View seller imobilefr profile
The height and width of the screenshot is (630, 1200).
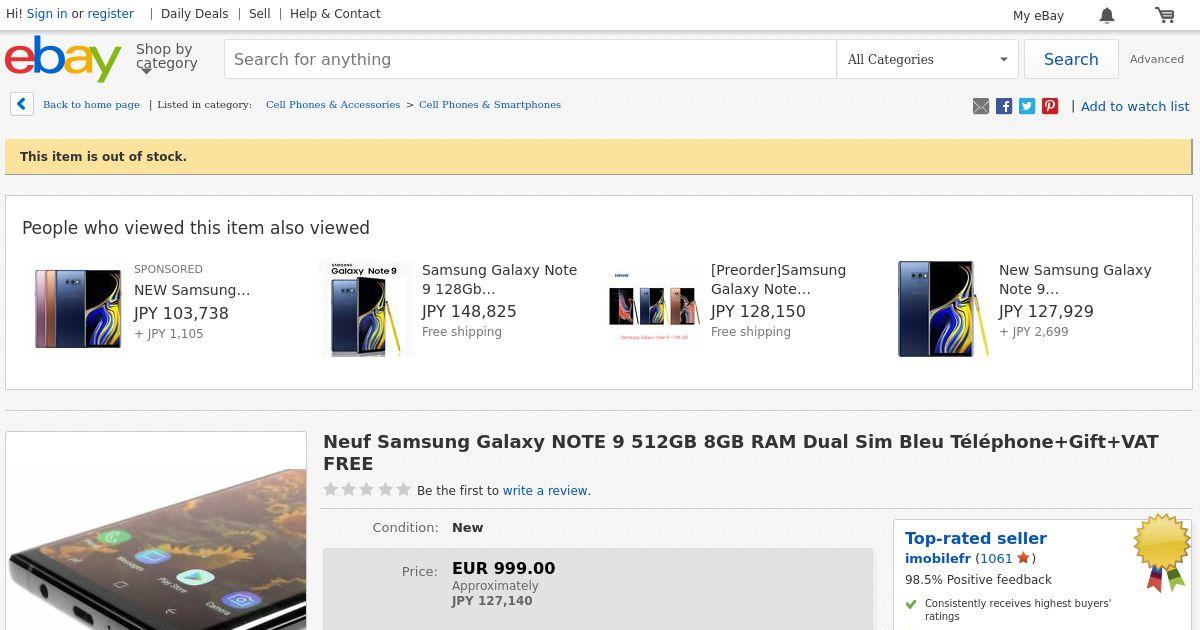938,558
